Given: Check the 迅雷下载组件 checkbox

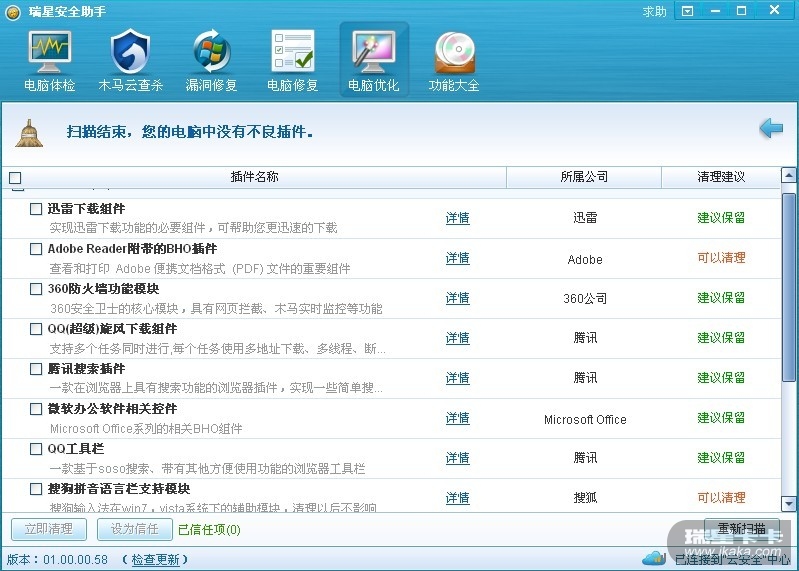Looking at the screenshot, I should click(36, 209).
